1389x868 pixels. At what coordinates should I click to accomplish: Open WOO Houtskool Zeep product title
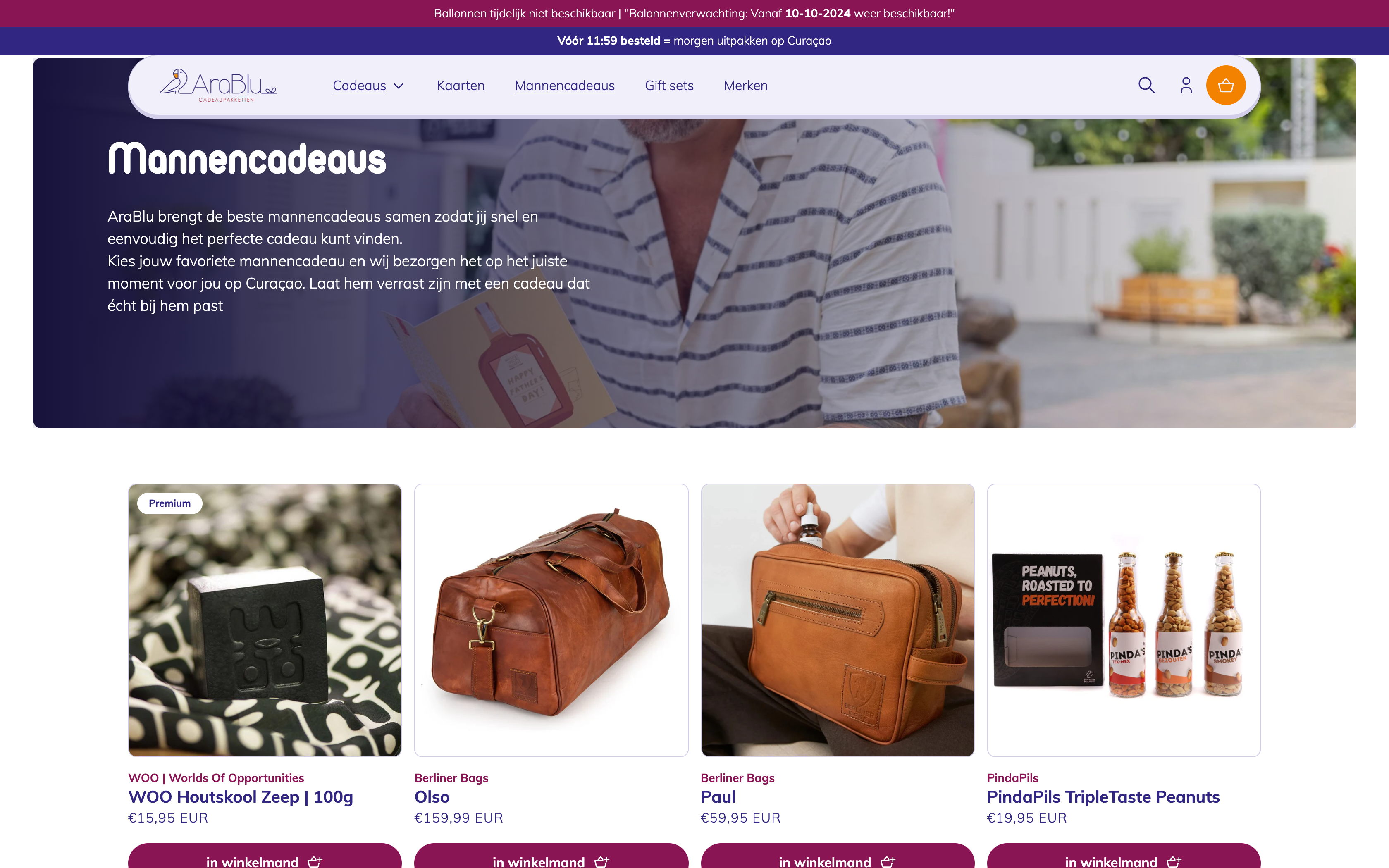tap(241, 797)
